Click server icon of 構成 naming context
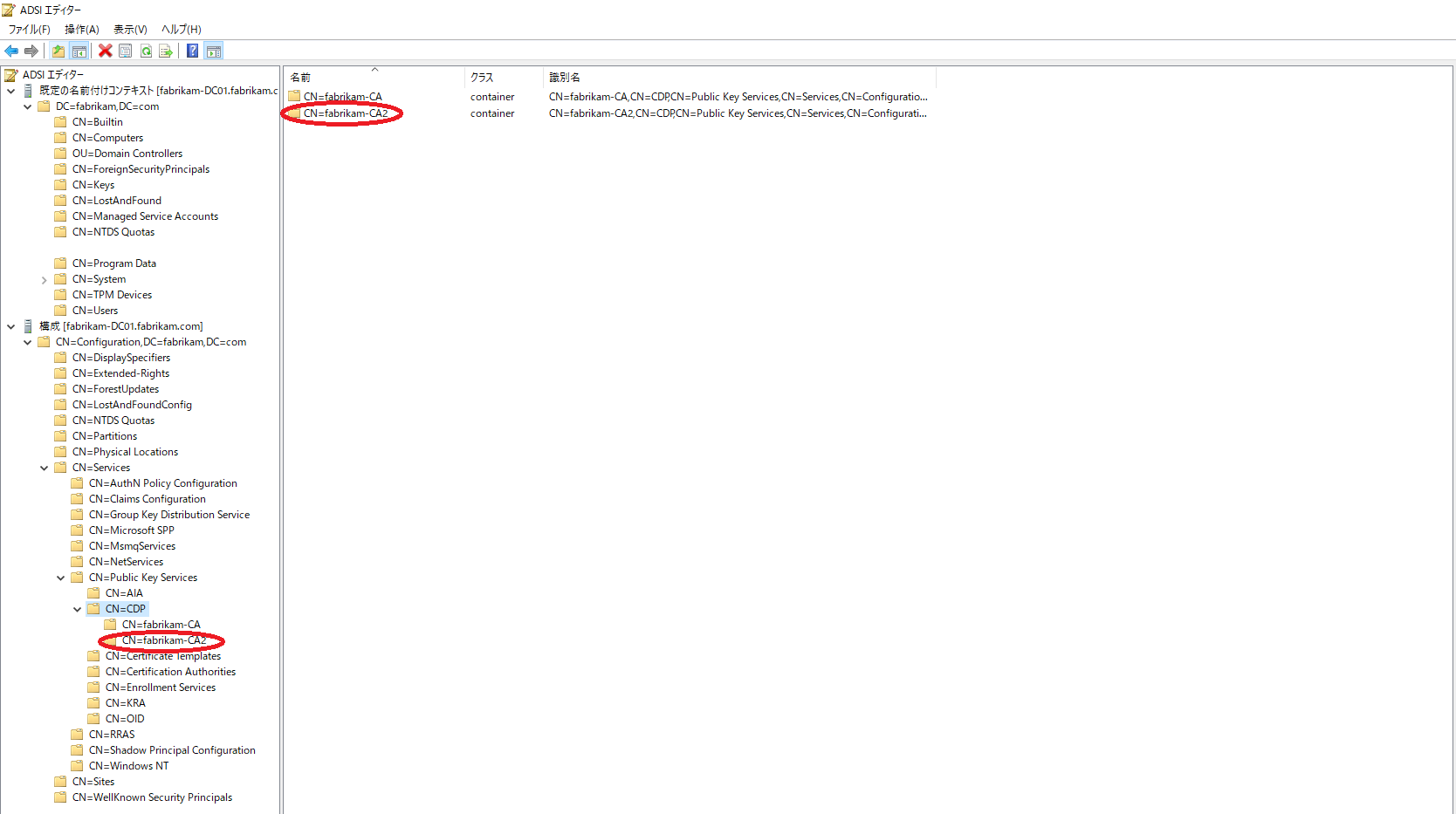 (28, 326)
